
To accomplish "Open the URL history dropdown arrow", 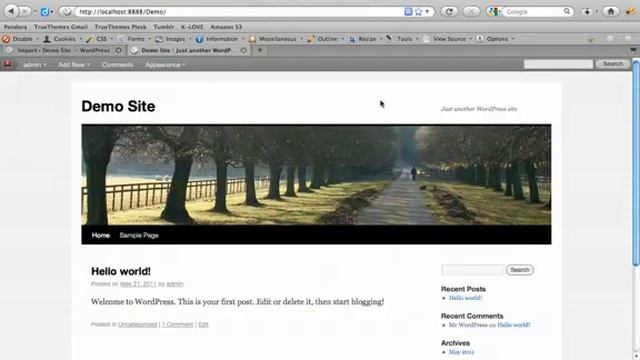I will click(x=427, y=12).
